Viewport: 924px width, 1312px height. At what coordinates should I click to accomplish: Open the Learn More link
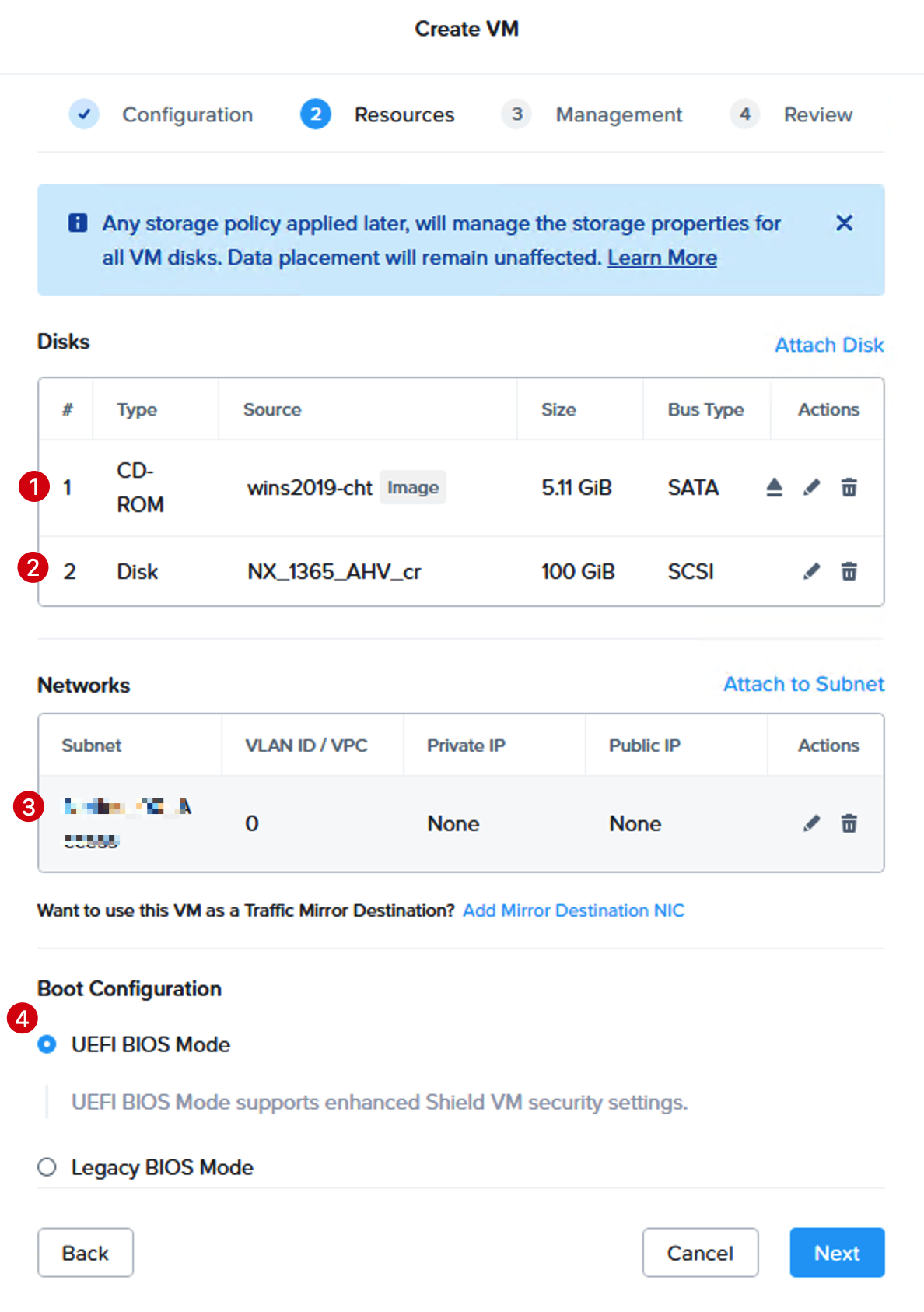click(662, 258)
